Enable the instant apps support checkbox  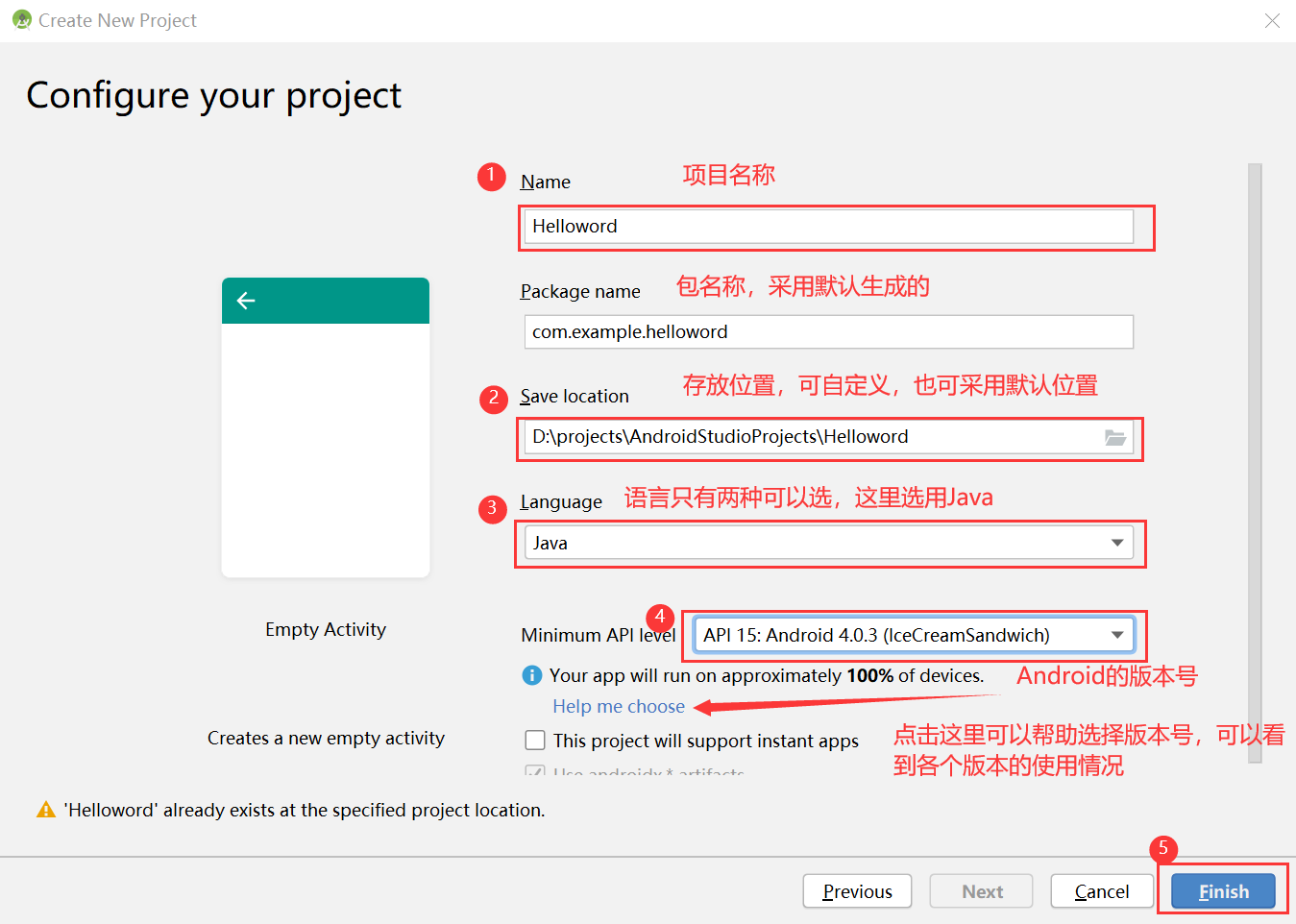pyautogui.click(x=535, y=741)
